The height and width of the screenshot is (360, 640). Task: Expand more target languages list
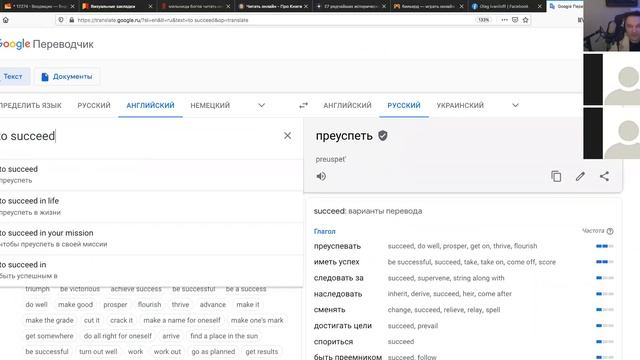pos(516,105)
